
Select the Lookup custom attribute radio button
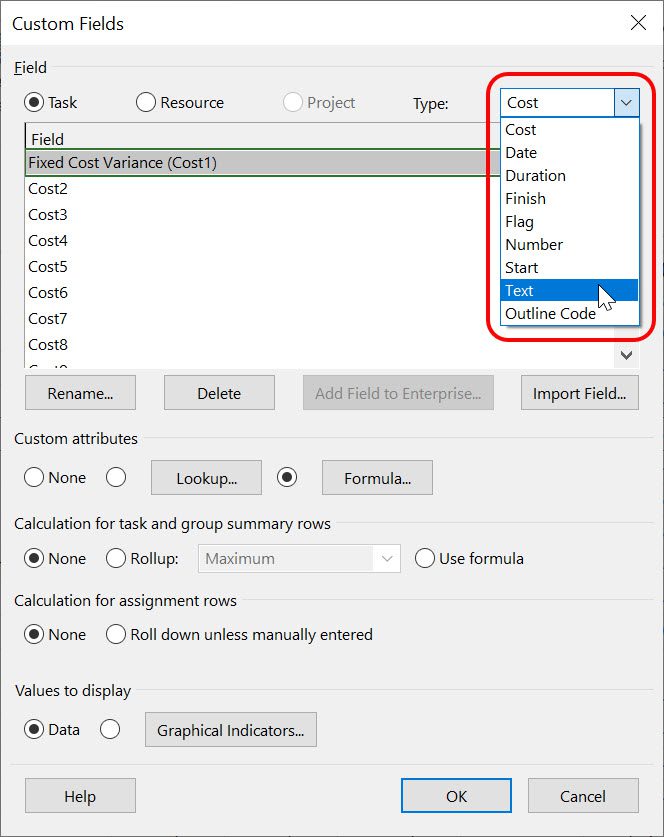coord(116,477)
